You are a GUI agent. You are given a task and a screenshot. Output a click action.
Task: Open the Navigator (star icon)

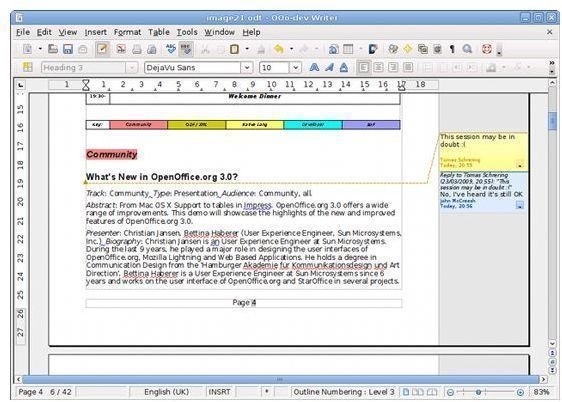pyautogui.click(x=408, y=49)
